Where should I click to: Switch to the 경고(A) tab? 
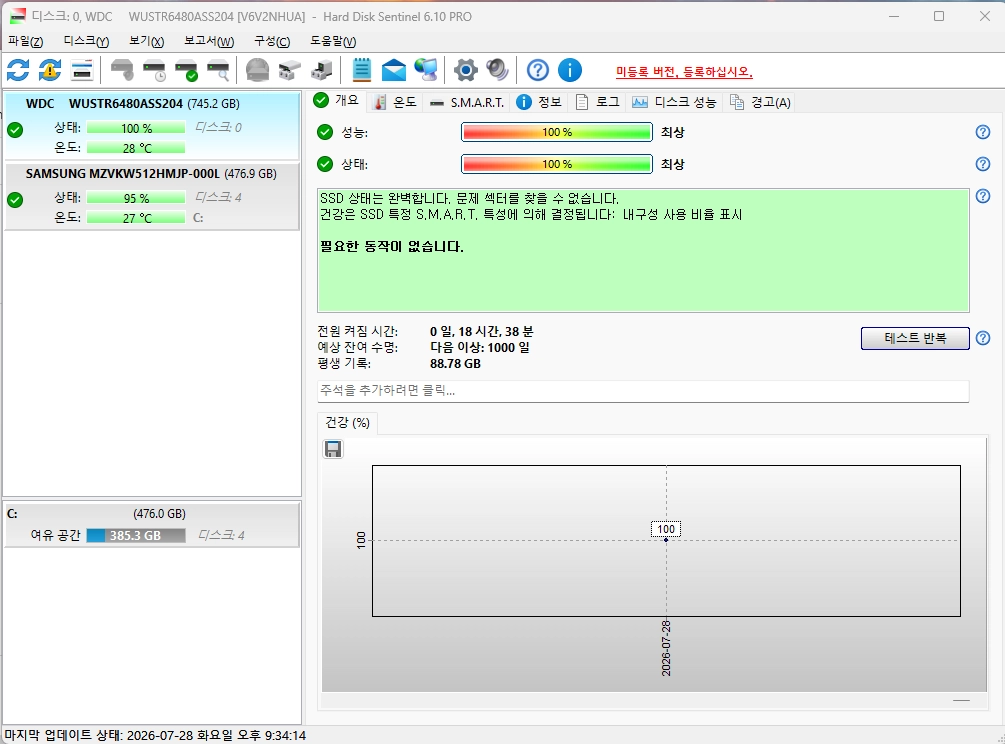pyautogui.click(x=760, y=102)
